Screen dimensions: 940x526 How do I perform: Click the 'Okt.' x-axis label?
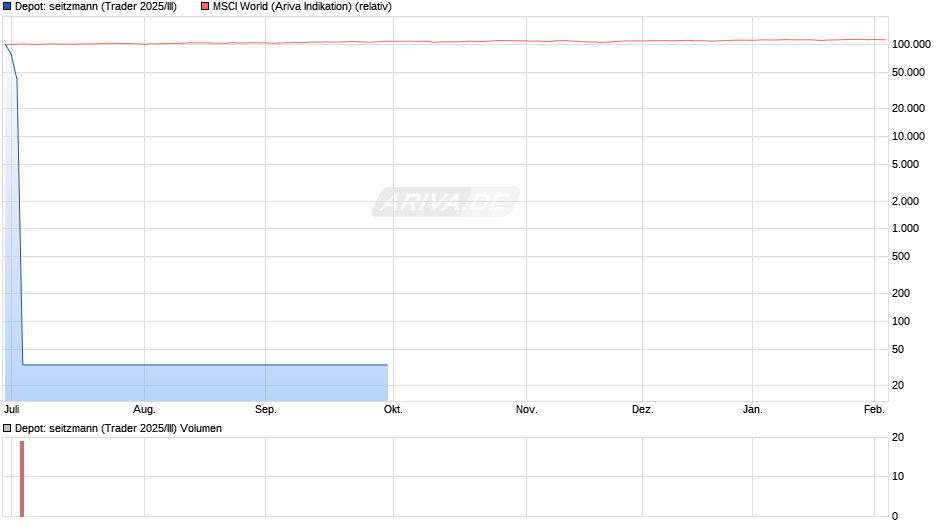[393, 409]
